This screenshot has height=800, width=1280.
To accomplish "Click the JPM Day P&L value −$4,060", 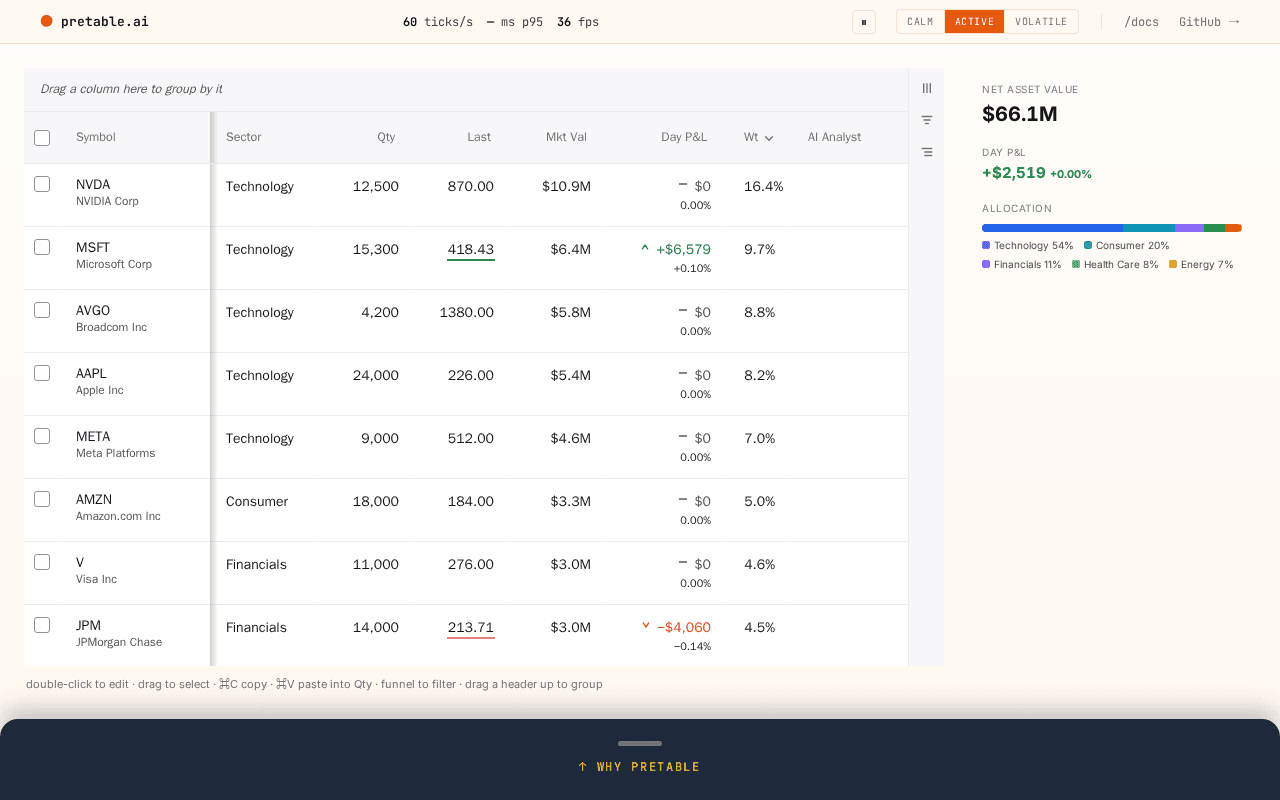I will tap(684, 628).
